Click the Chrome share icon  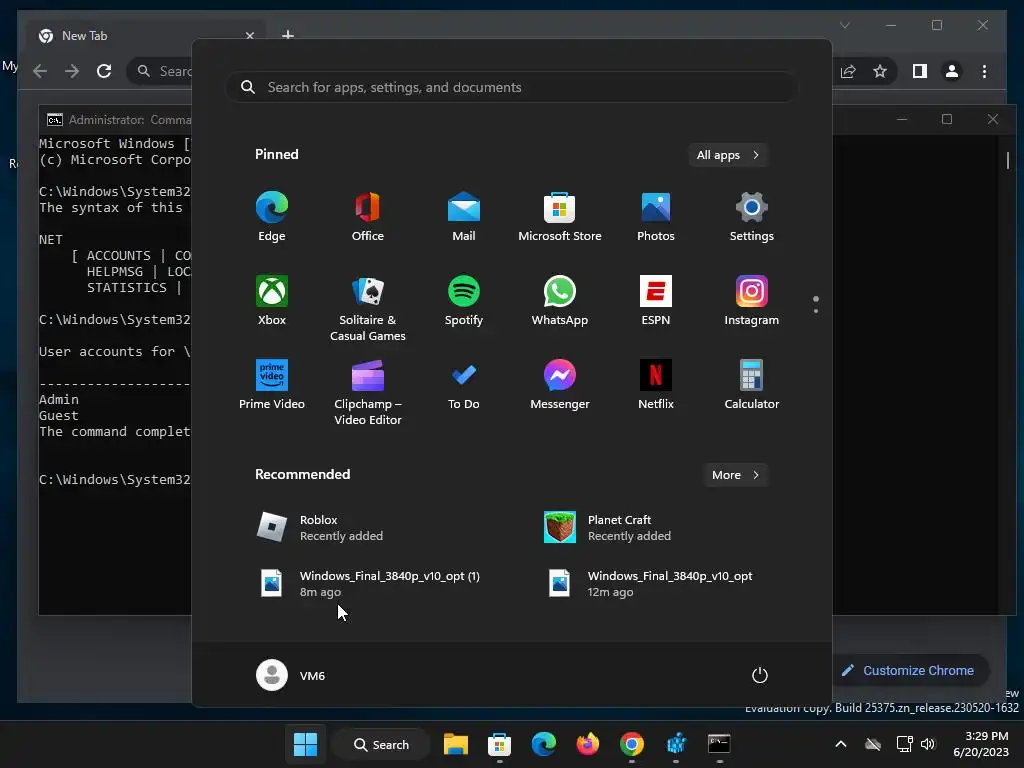(x=848, y=71)
